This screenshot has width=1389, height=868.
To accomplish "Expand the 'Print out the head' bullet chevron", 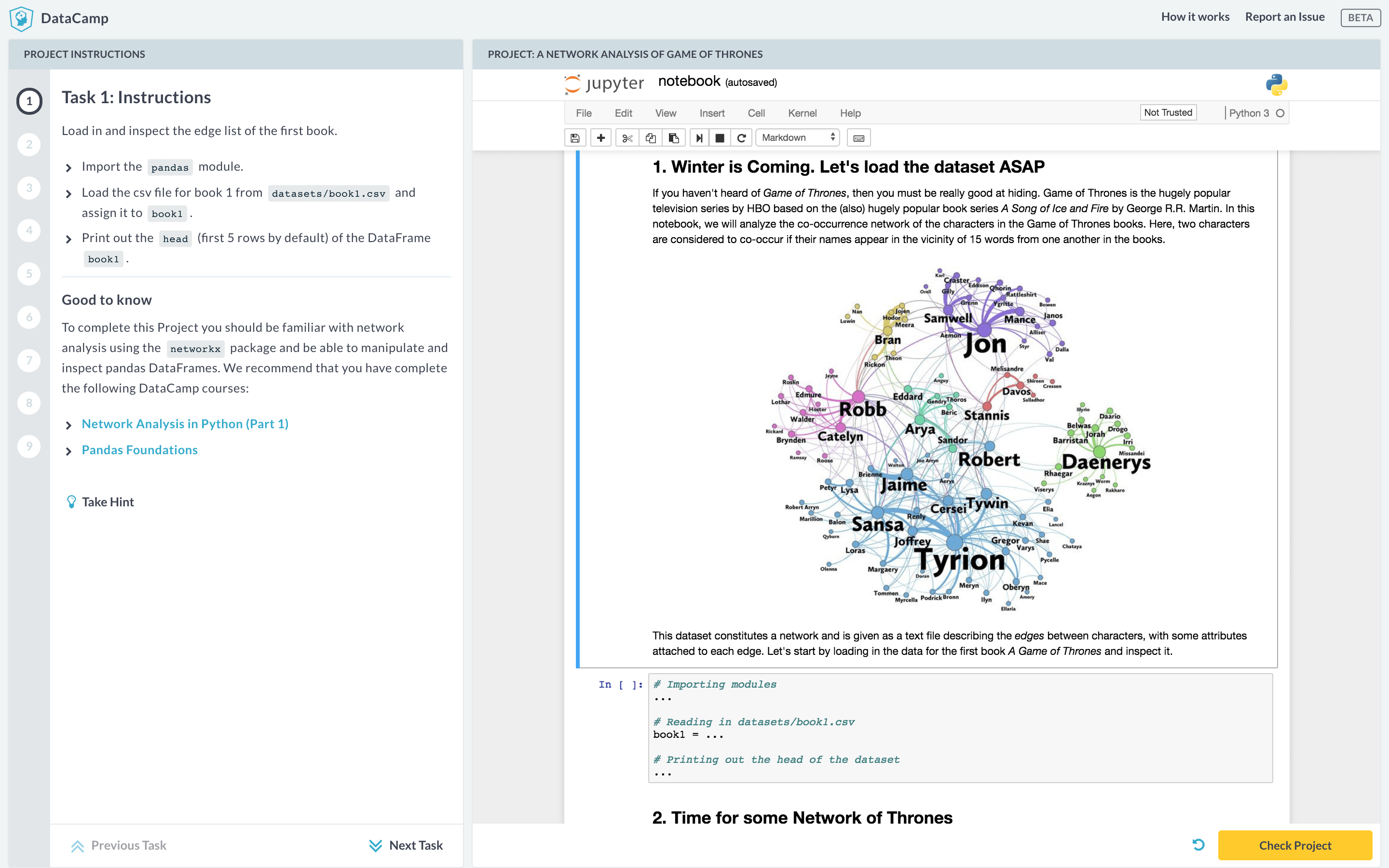I will tap(68, 239).
